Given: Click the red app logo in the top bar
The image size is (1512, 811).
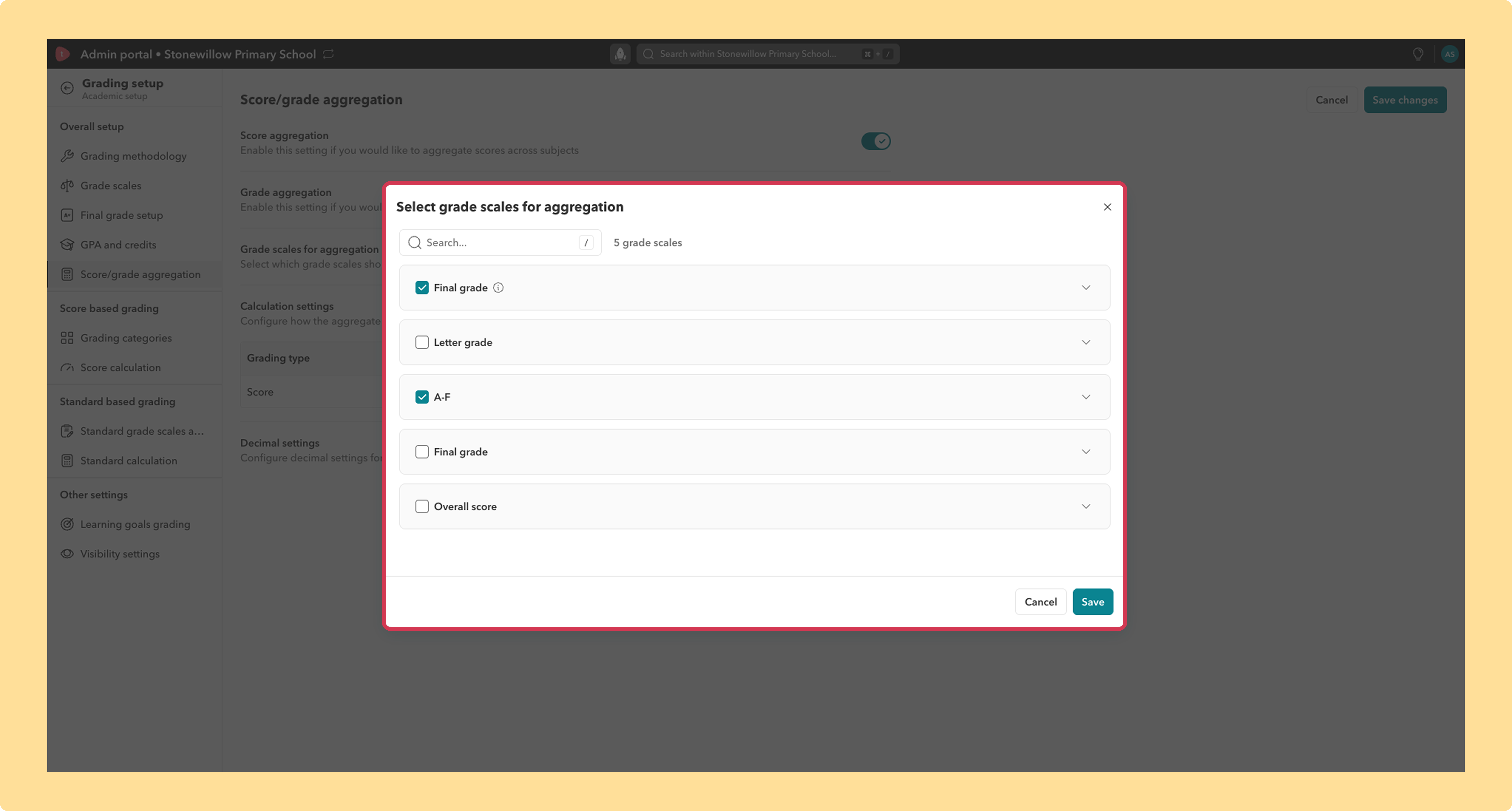Looking at the screenshot, I should point(62,54).
